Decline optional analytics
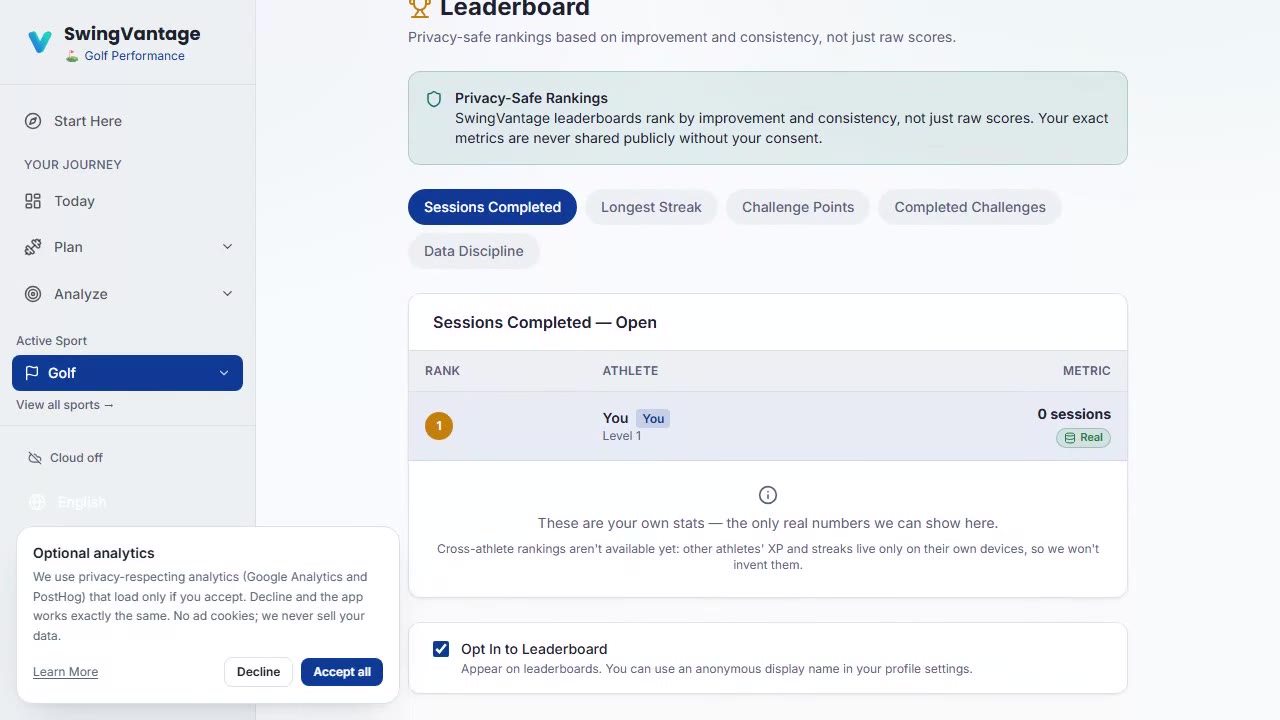This screenshot has width=1280, height=720. (x=258, y=672)
